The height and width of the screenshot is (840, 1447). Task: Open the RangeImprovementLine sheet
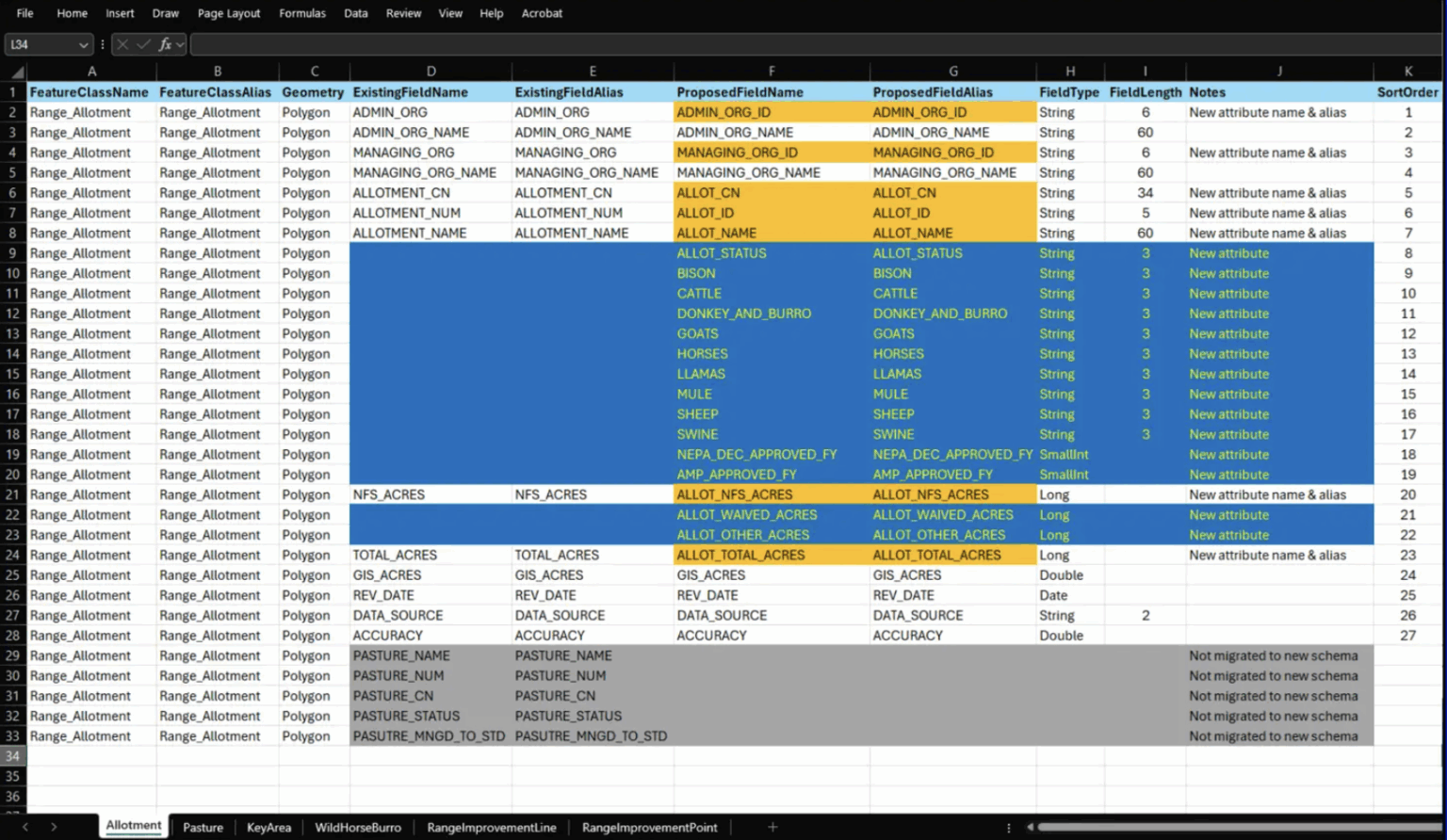tap(492, 827)
